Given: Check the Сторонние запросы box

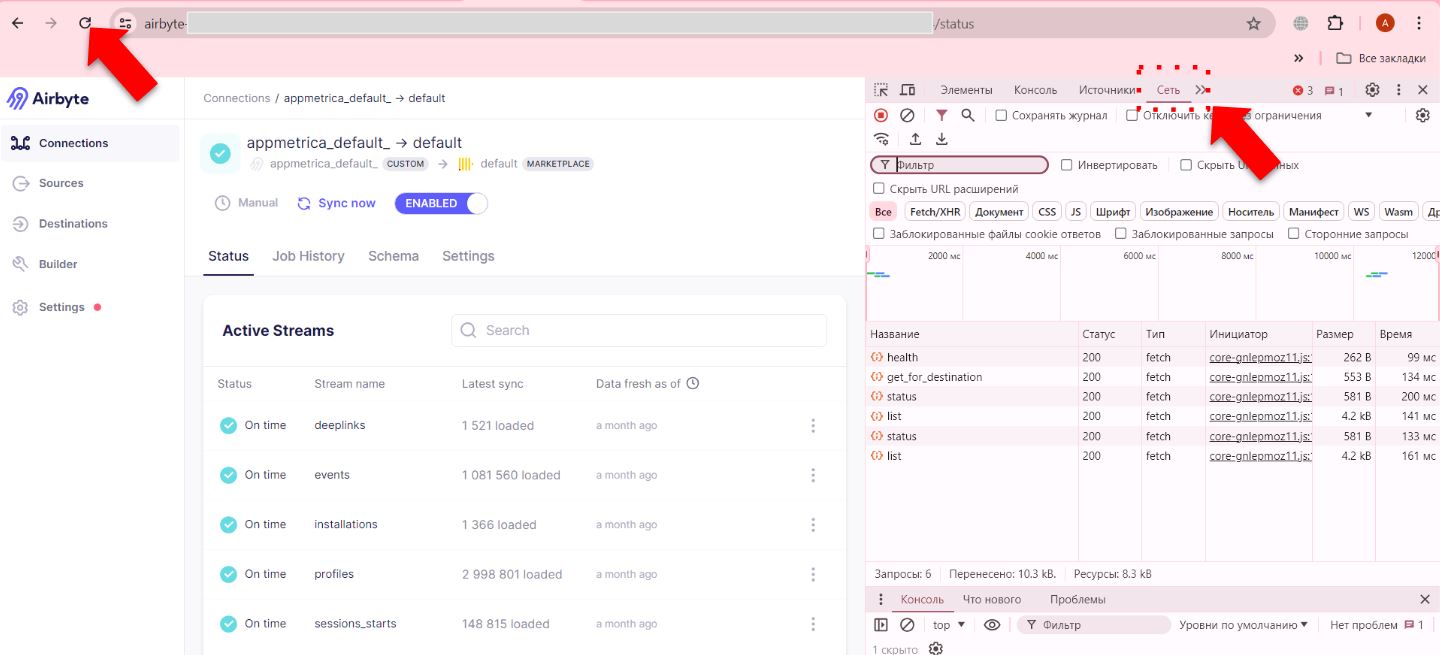Looking at the screenshot, I should pos(1294,233).
